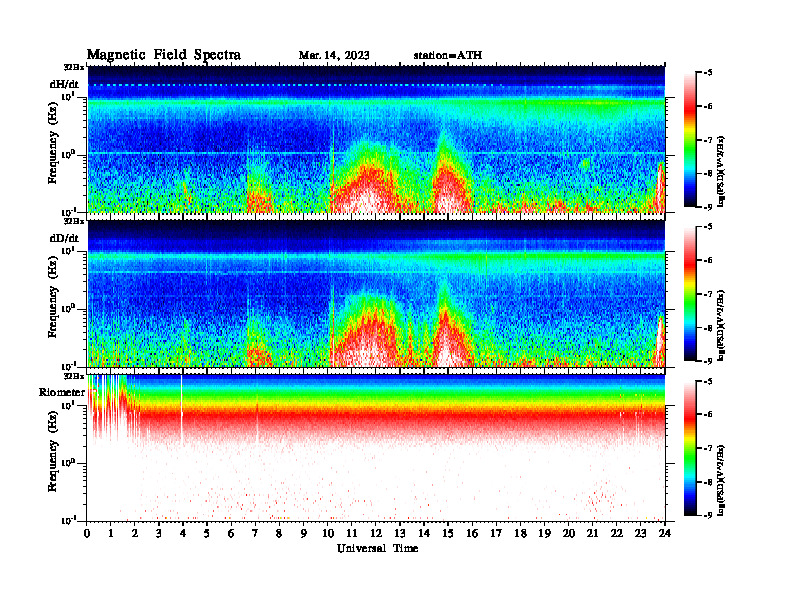Click the 32Hz label atop the Riometer panel

click(73, 376)
